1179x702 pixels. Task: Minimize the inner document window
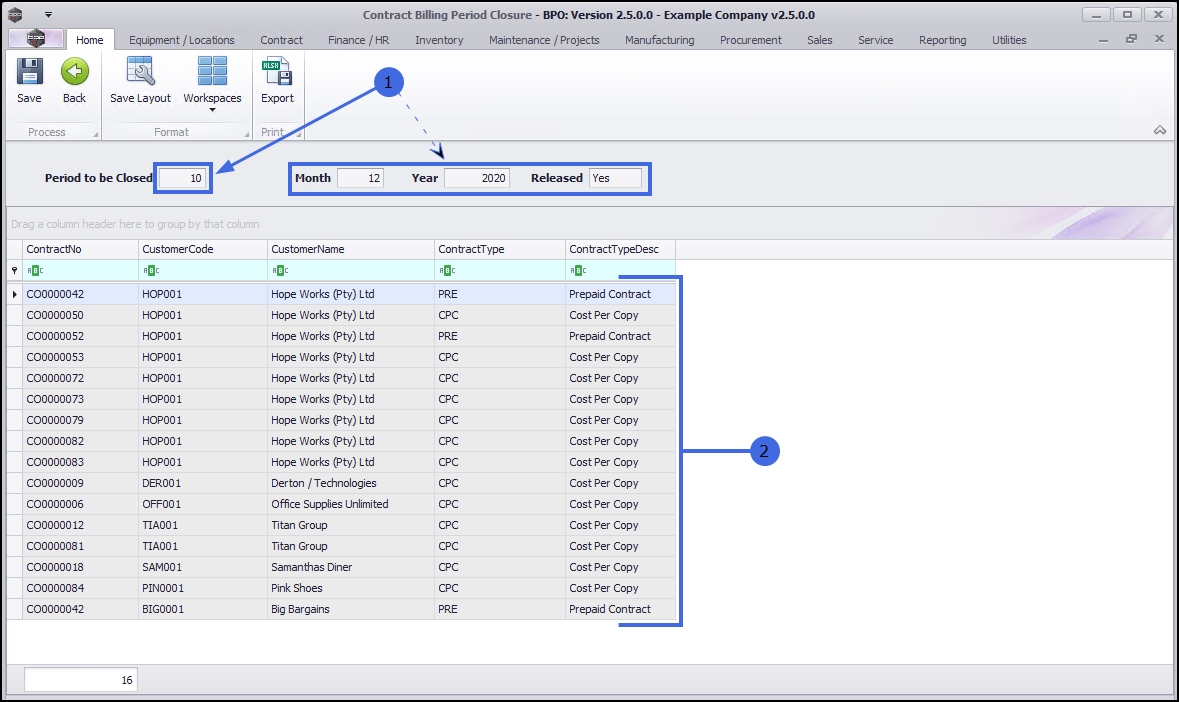pos(1103,40)
